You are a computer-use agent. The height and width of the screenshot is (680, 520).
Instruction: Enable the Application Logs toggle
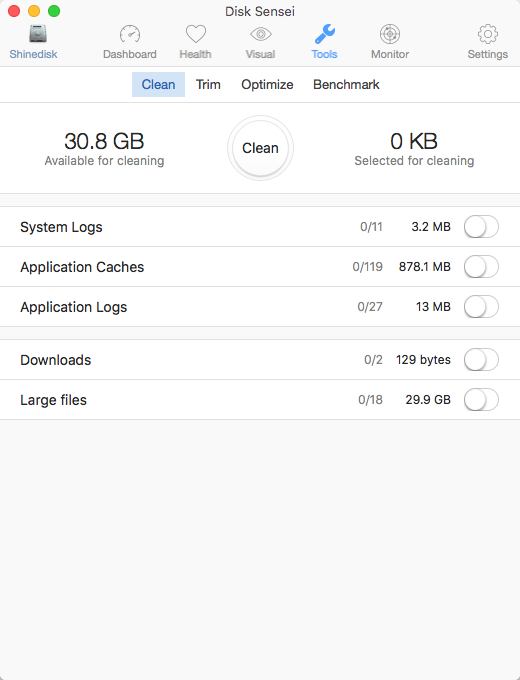coord(481,307)
